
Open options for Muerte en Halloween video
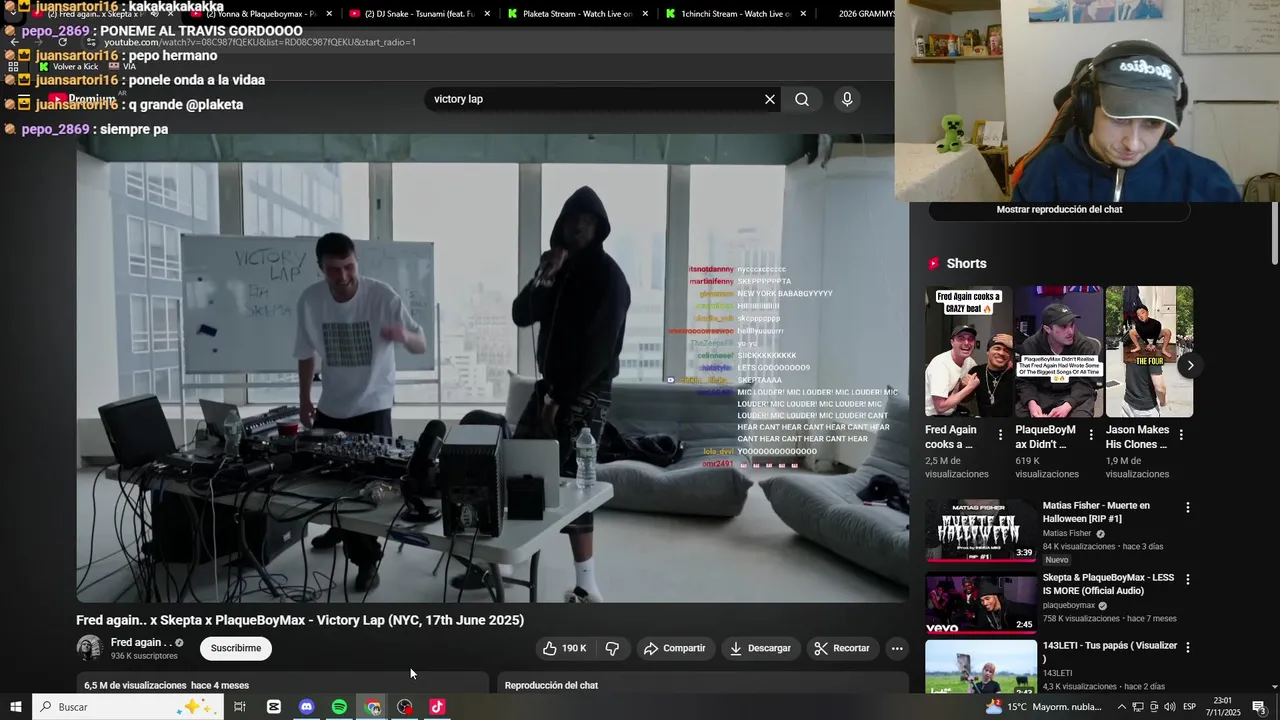coord(1188,508)
